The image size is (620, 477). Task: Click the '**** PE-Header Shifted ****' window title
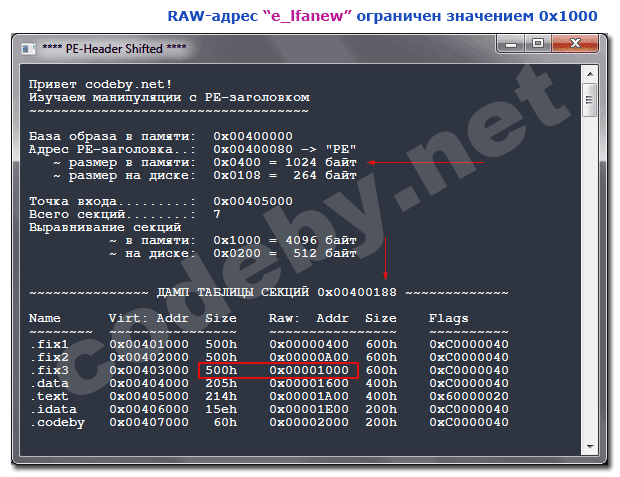point(114,49)
